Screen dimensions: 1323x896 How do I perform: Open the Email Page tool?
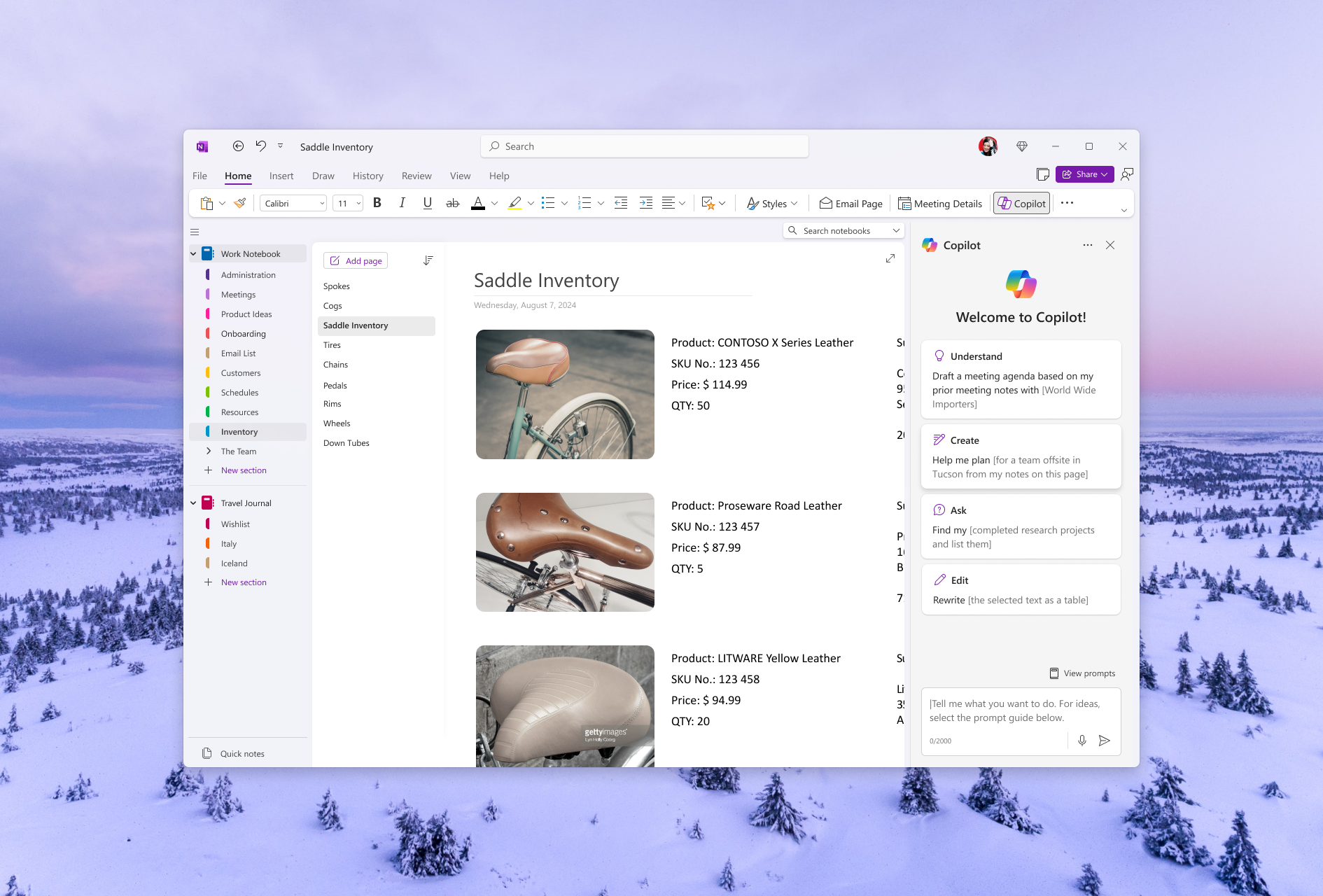click(x=850, y=203)
